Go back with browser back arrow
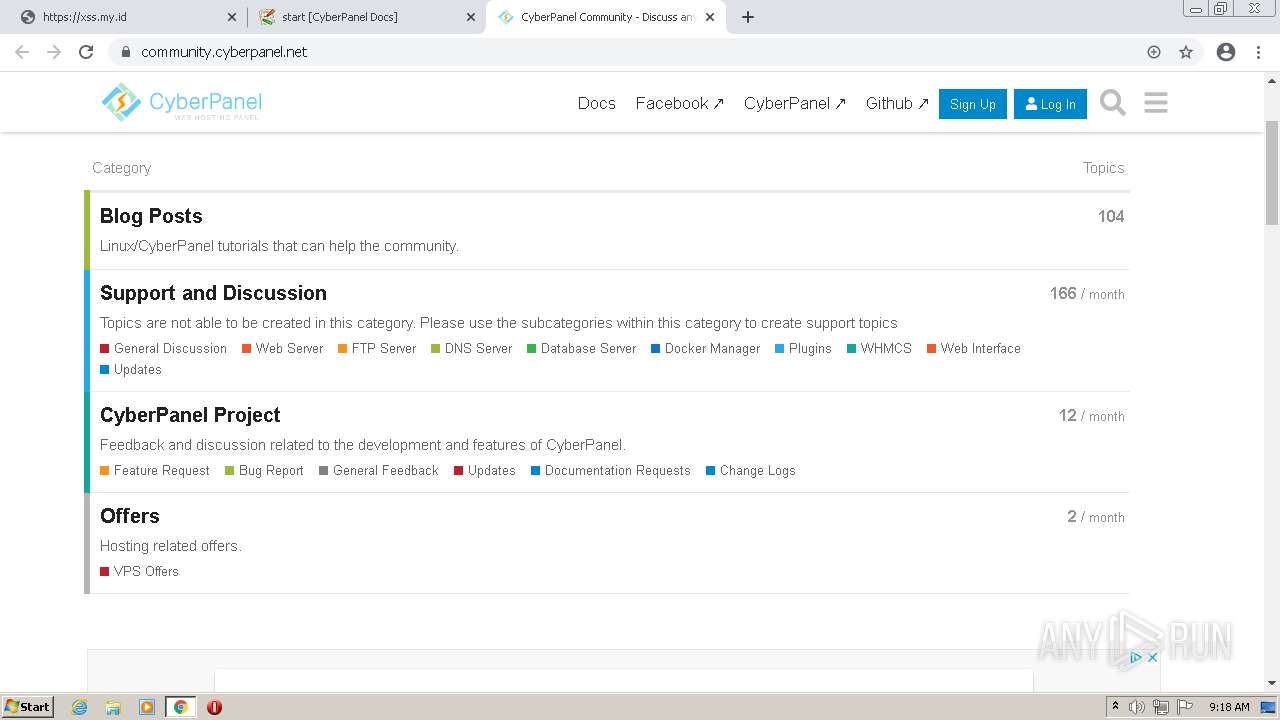 (22, 52)
